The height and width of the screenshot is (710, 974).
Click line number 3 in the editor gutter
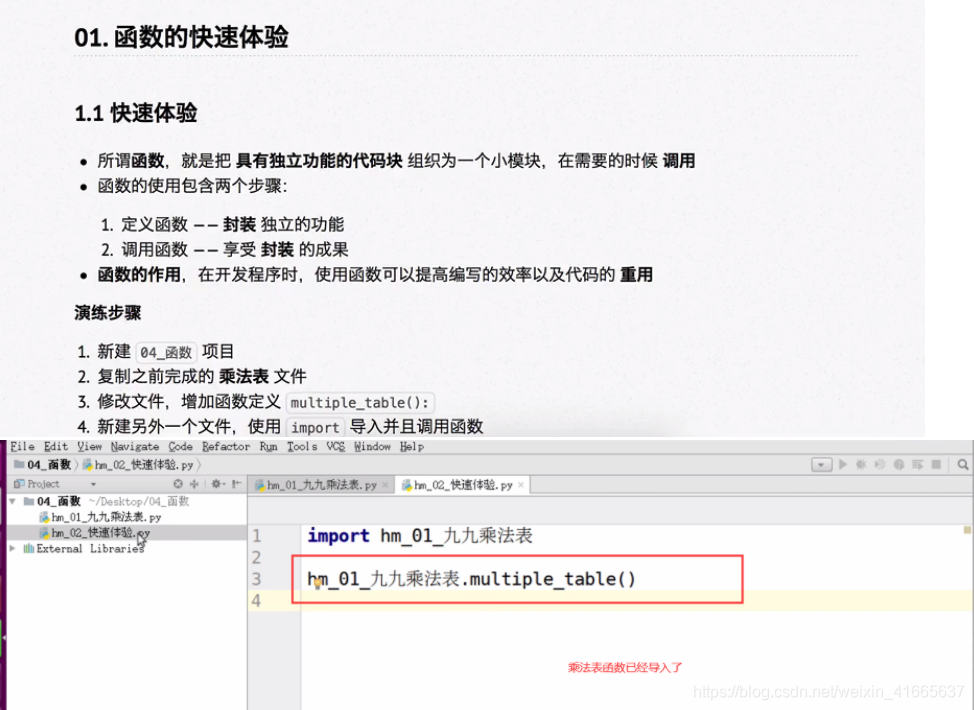pos(257,578)
